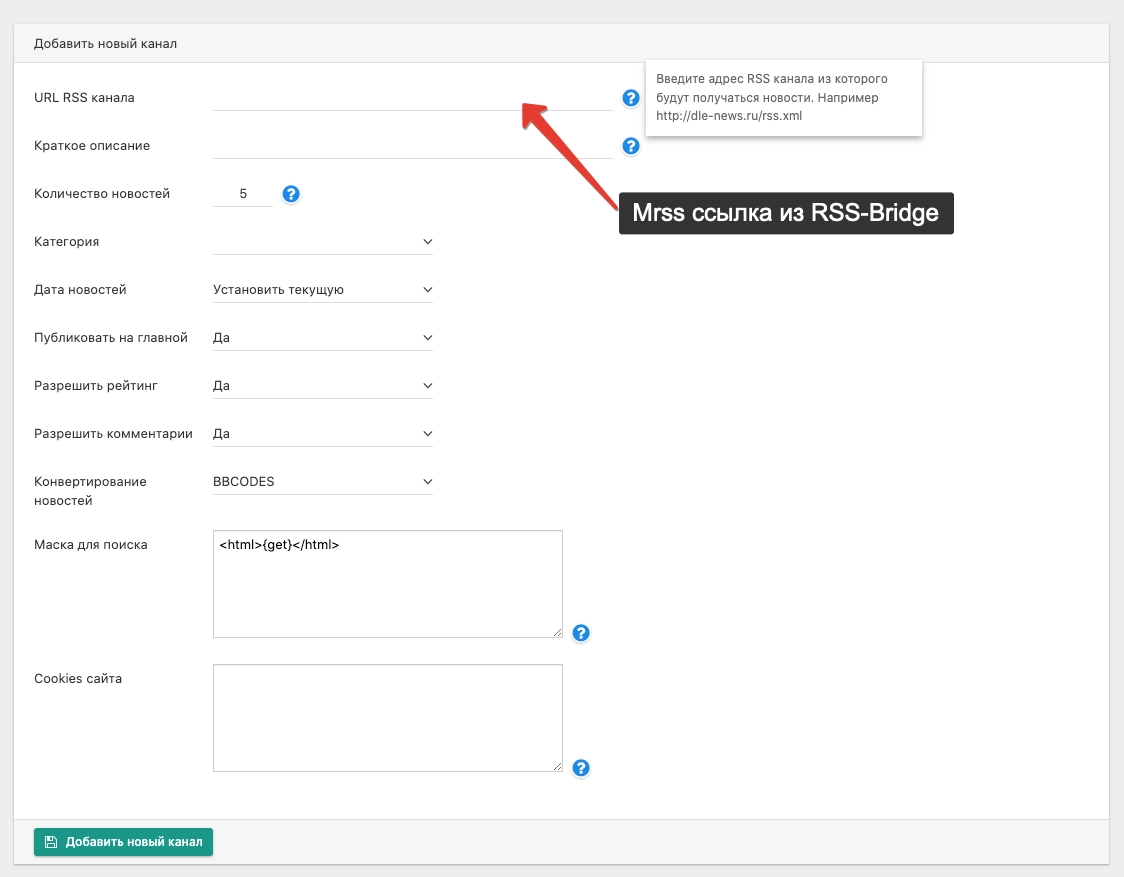Focus the Cookies сайта textarea
This screenshot has height=877, width=1124.
point(387,717)
